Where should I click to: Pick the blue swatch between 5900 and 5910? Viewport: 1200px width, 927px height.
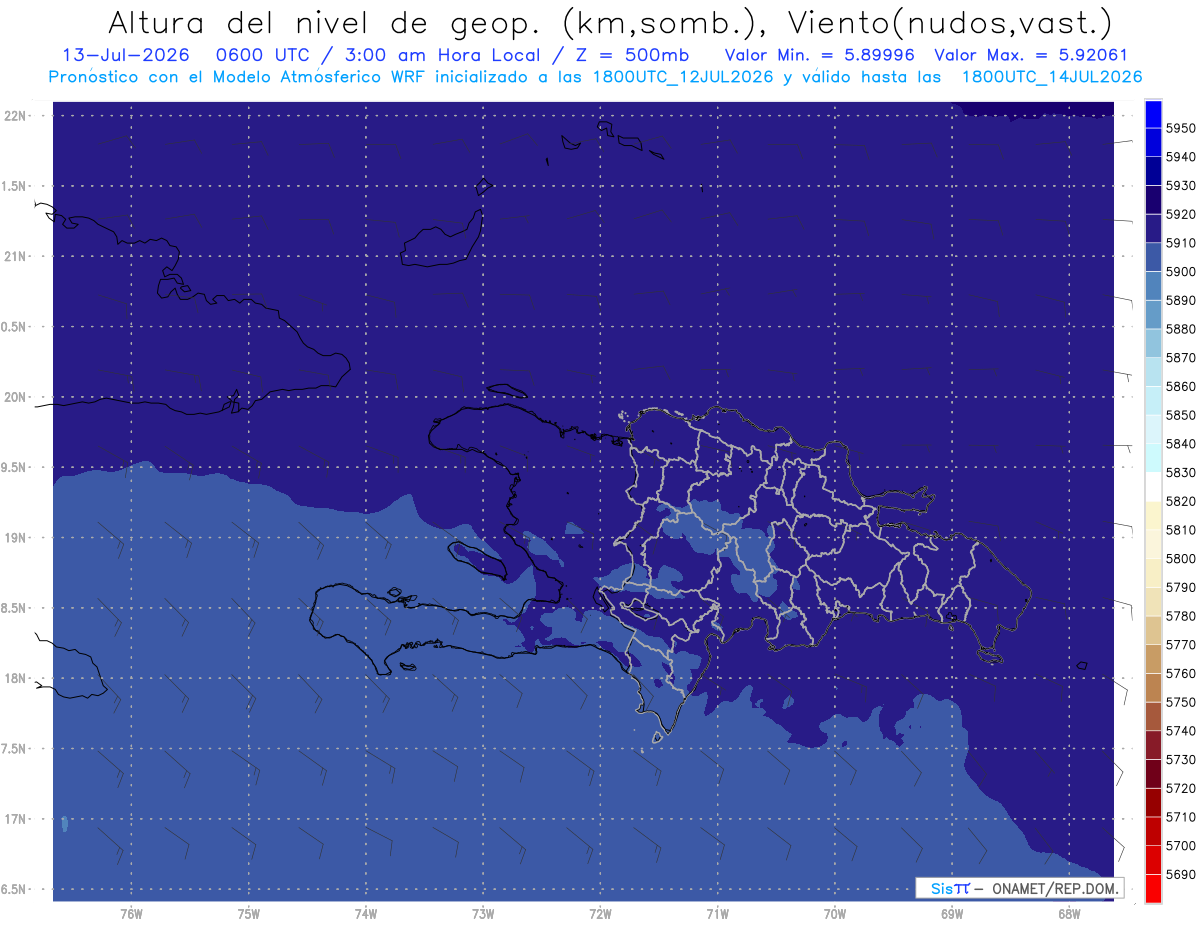(x=1153, y=257)
